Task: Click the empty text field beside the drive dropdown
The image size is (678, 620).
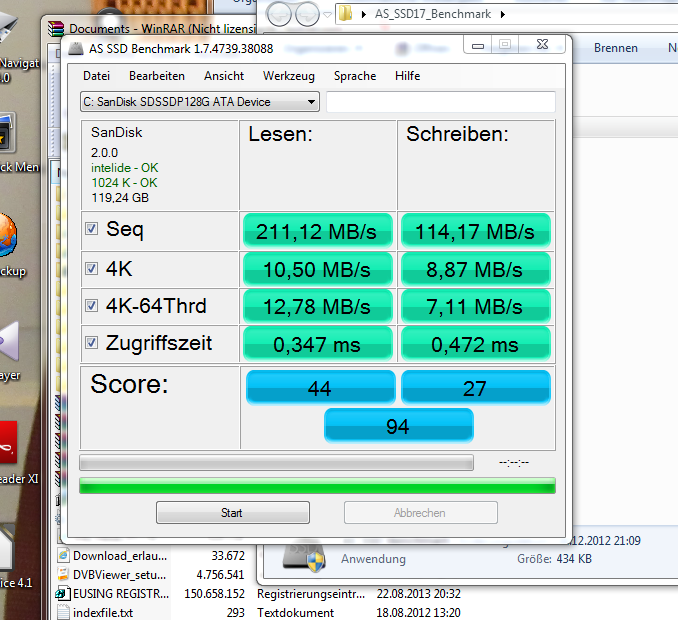Action: [x=441, y=102]
